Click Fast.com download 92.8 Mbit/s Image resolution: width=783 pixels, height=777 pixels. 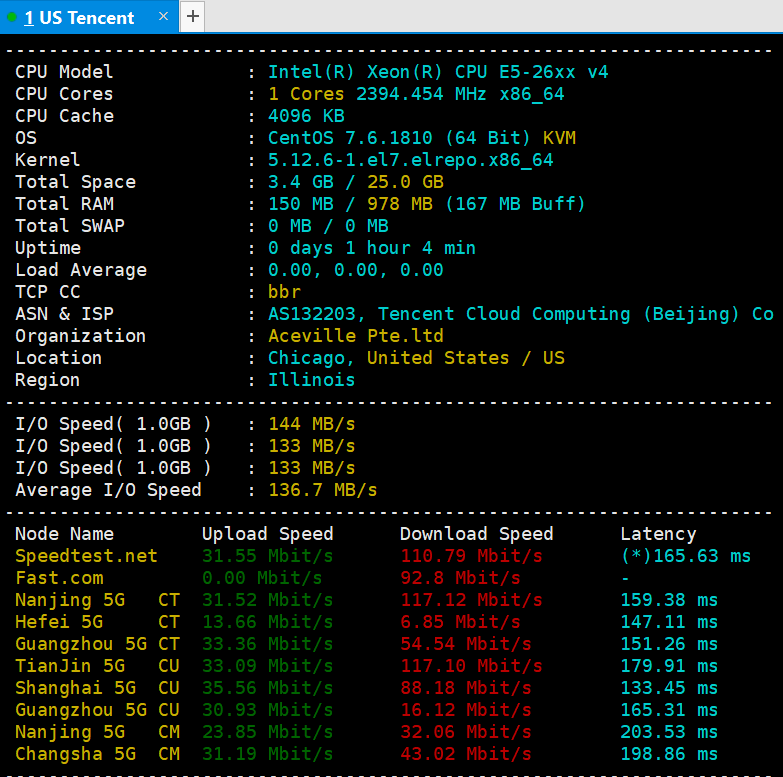pos(460,578)
